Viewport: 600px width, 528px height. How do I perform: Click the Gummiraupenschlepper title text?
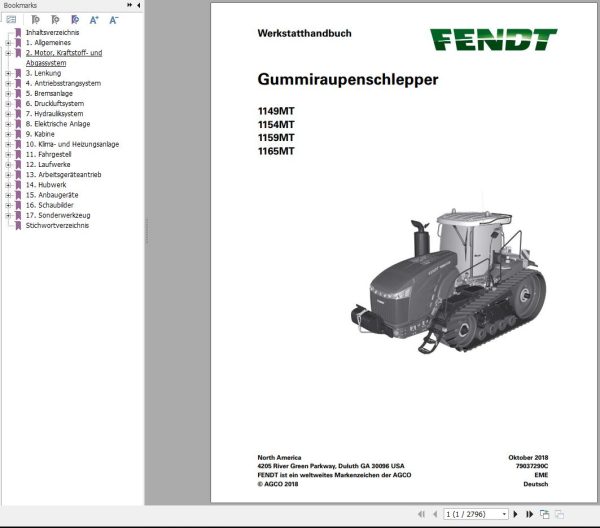pyautogui.click(x=348, y=80)
